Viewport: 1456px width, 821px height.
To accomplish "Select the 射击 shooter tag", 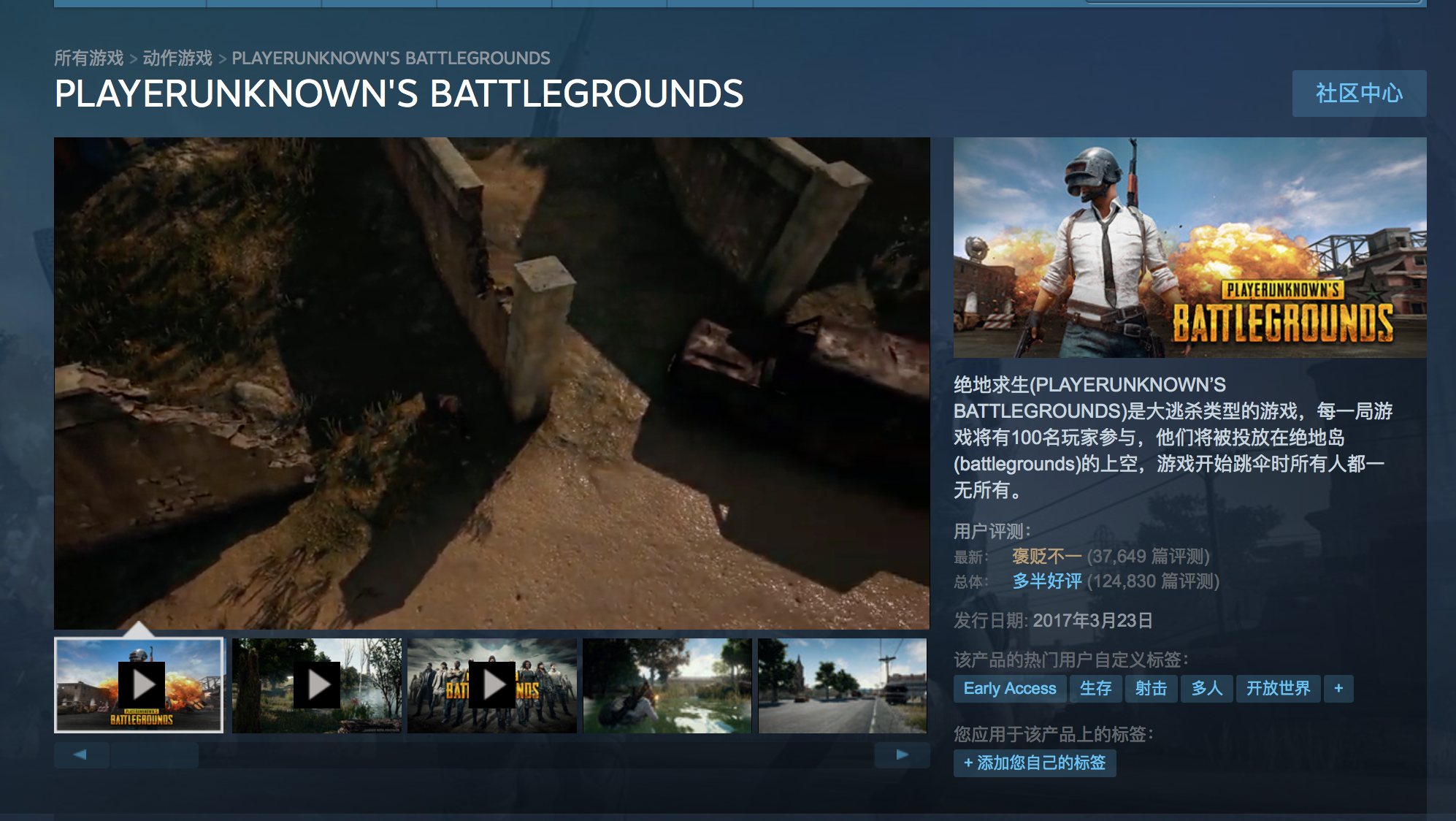I will tap(1151, 688).
